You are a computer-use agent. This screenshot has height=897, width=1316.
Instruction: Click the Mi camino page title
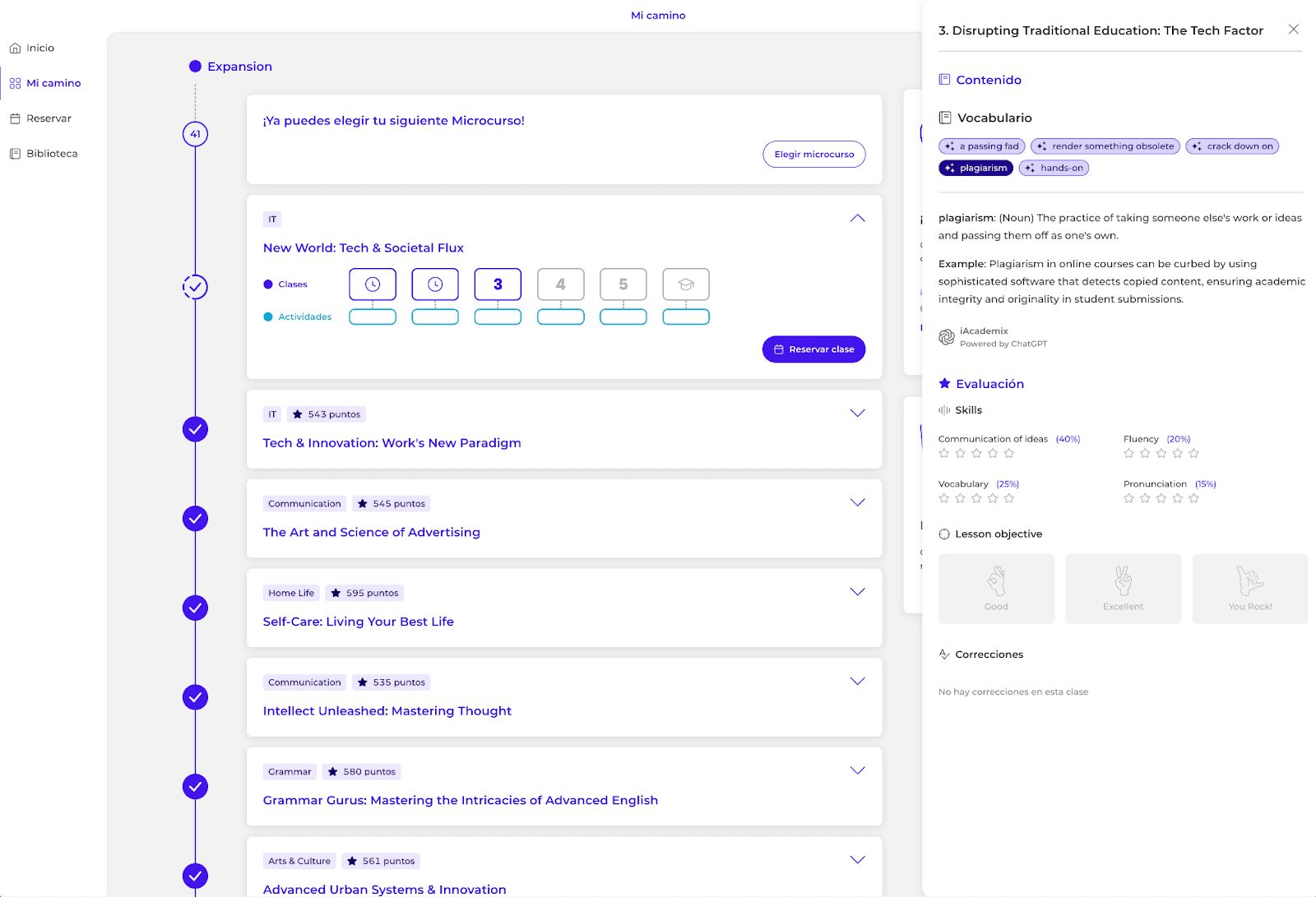click(x=658, y=16)
